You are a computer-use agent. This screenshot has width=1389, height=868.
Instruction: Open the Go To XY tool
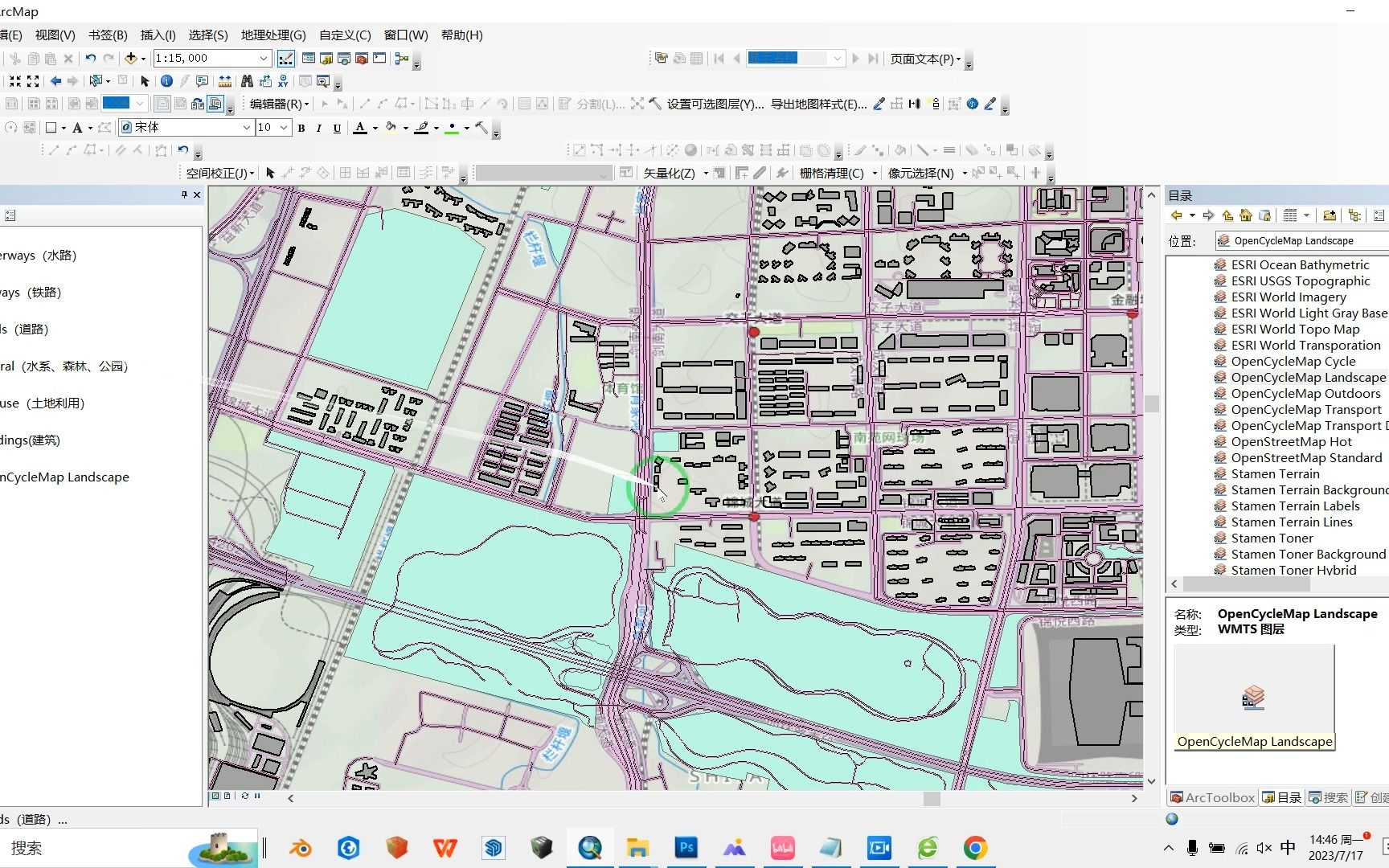click(x=283, y=81)
